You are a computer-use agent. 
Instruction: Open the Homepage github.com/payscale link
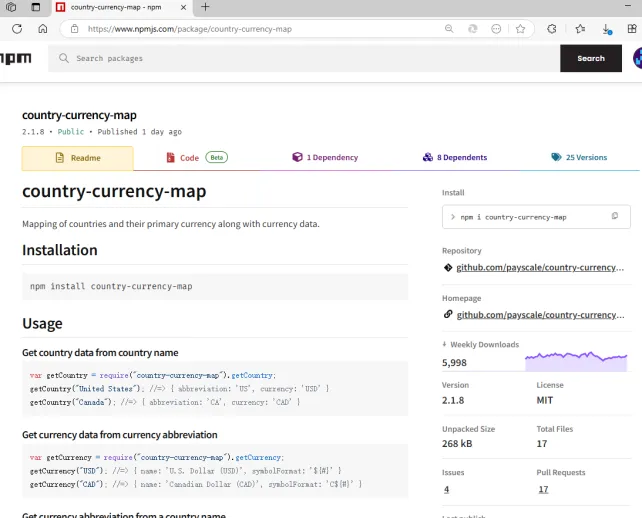(540, 315)
